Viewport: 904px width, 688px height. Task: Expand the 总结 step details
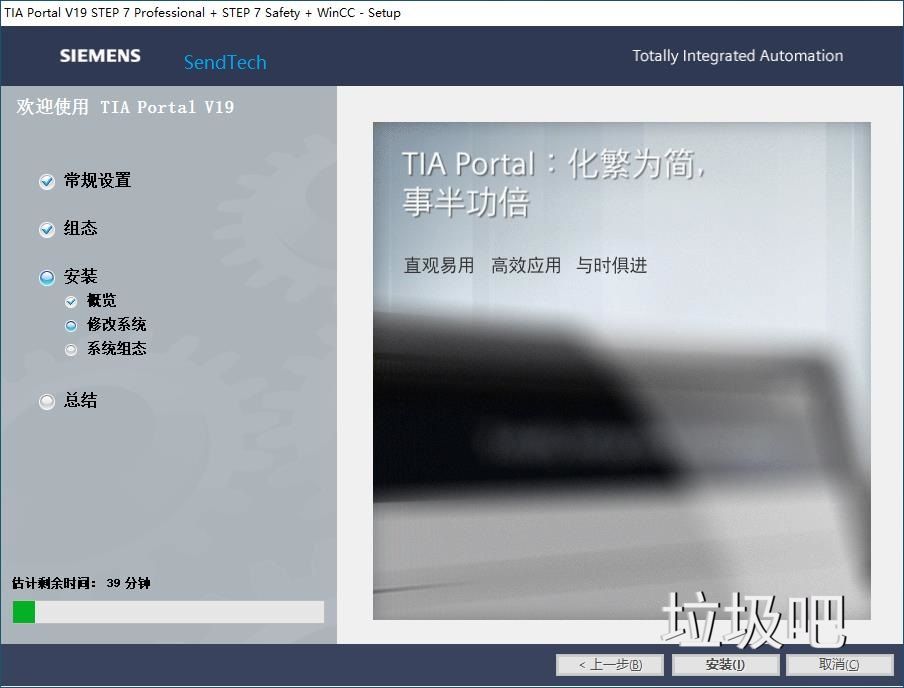pos(80,400)
